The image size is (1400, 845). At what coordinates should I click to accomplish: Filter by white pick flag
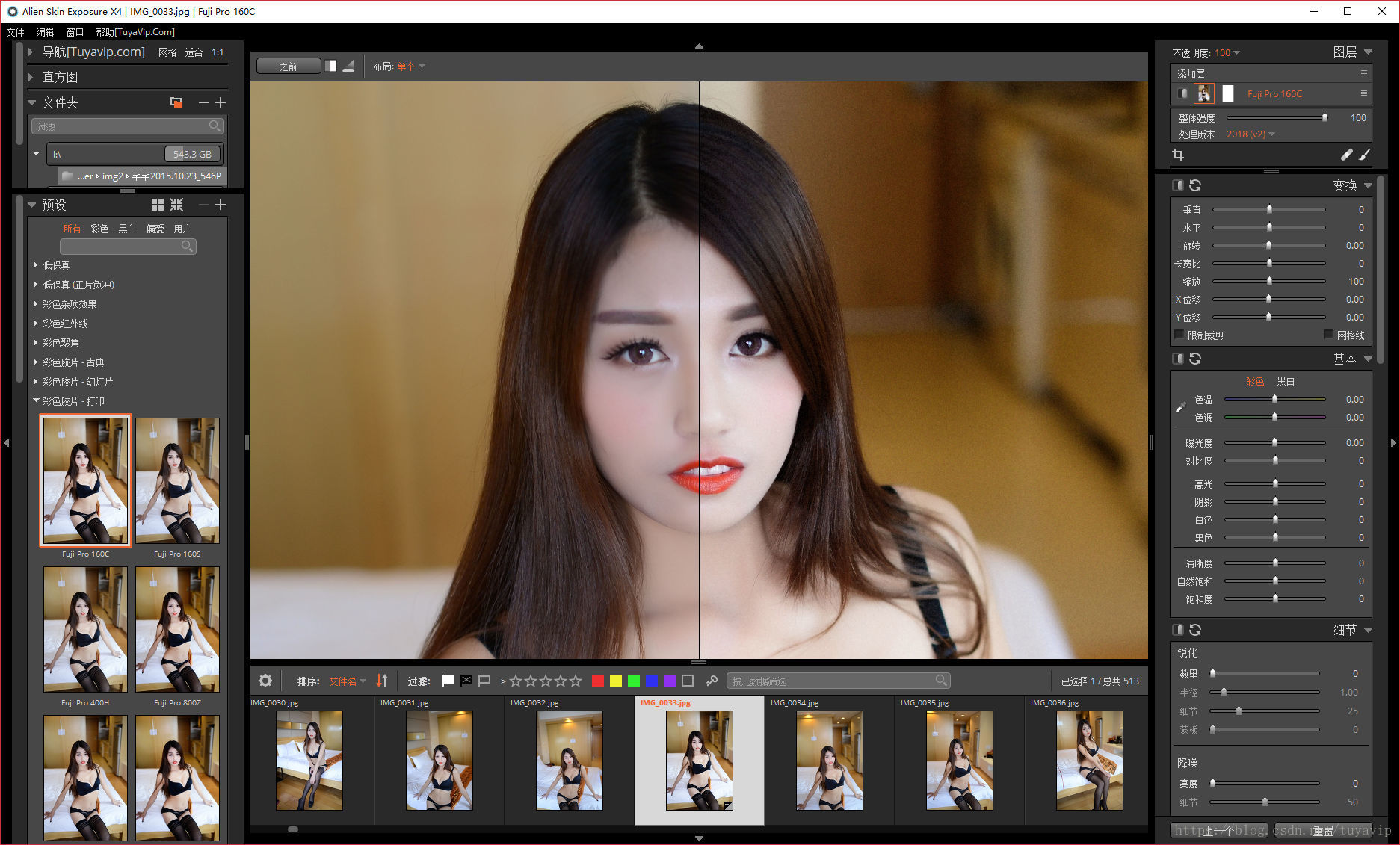448,681
